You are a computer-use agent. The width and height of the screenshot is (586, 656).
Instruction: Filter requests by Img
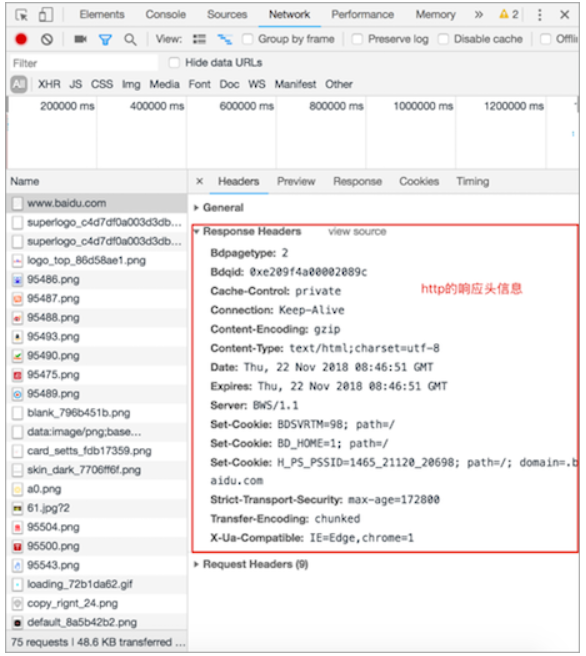[x=131, y=85]
